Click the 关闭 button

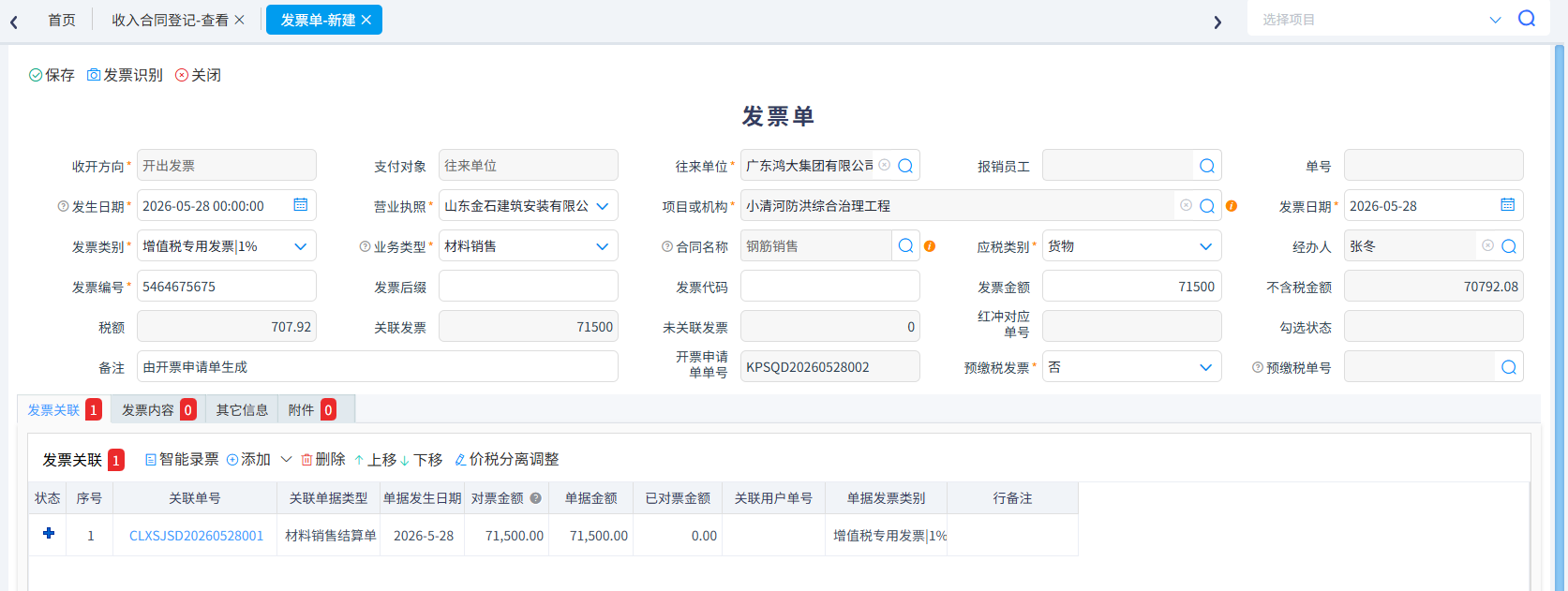[x=198, y=75]
